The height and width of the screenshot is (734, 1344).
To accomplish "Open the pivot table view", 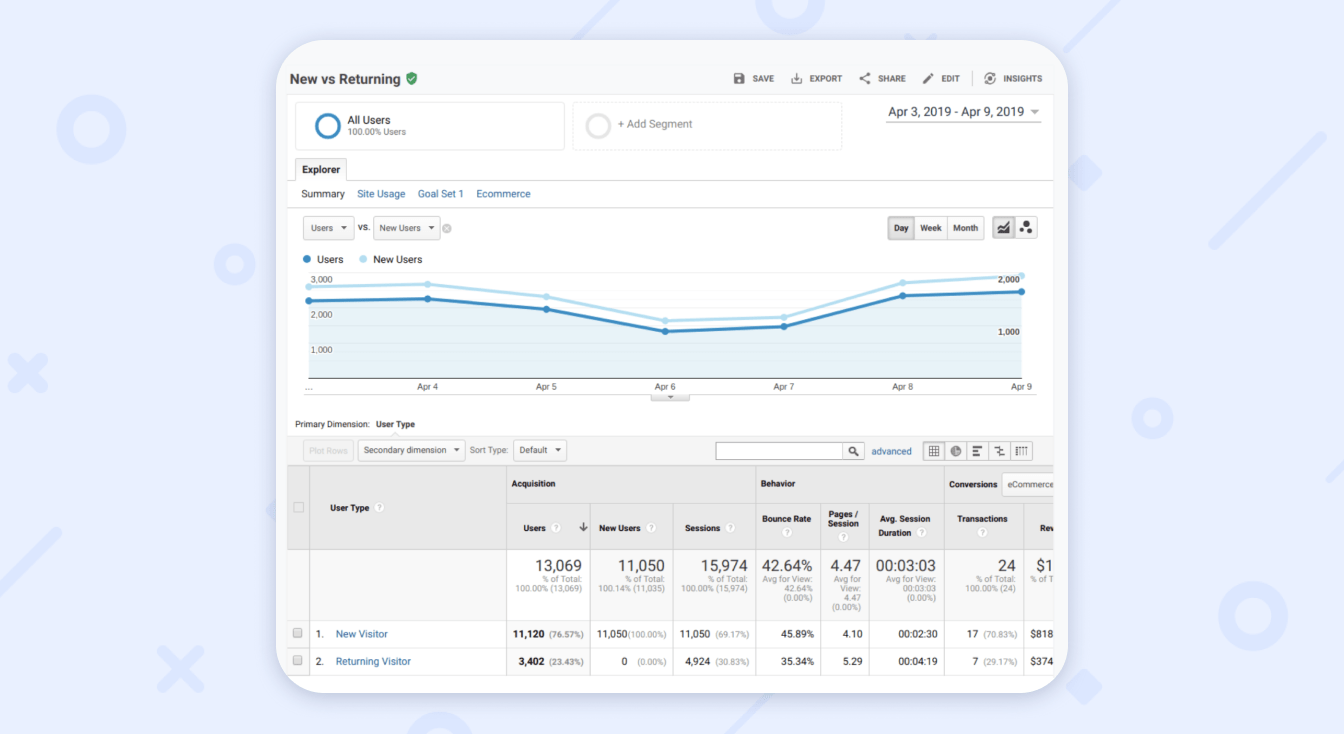I will click(x=1021, y=451).
